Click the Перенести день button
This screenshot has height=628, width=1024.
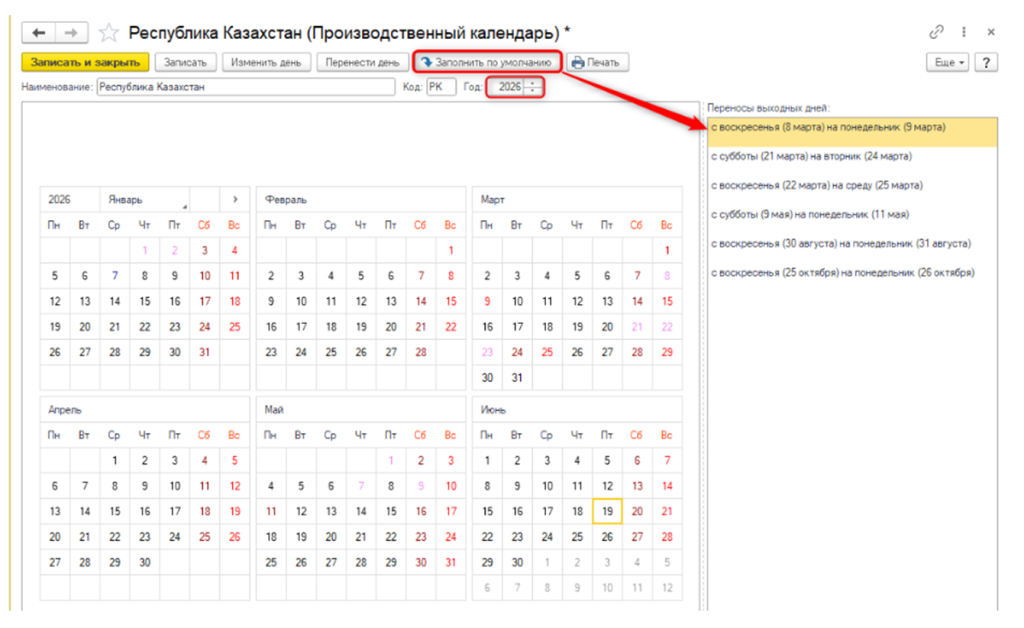point(362,62)
